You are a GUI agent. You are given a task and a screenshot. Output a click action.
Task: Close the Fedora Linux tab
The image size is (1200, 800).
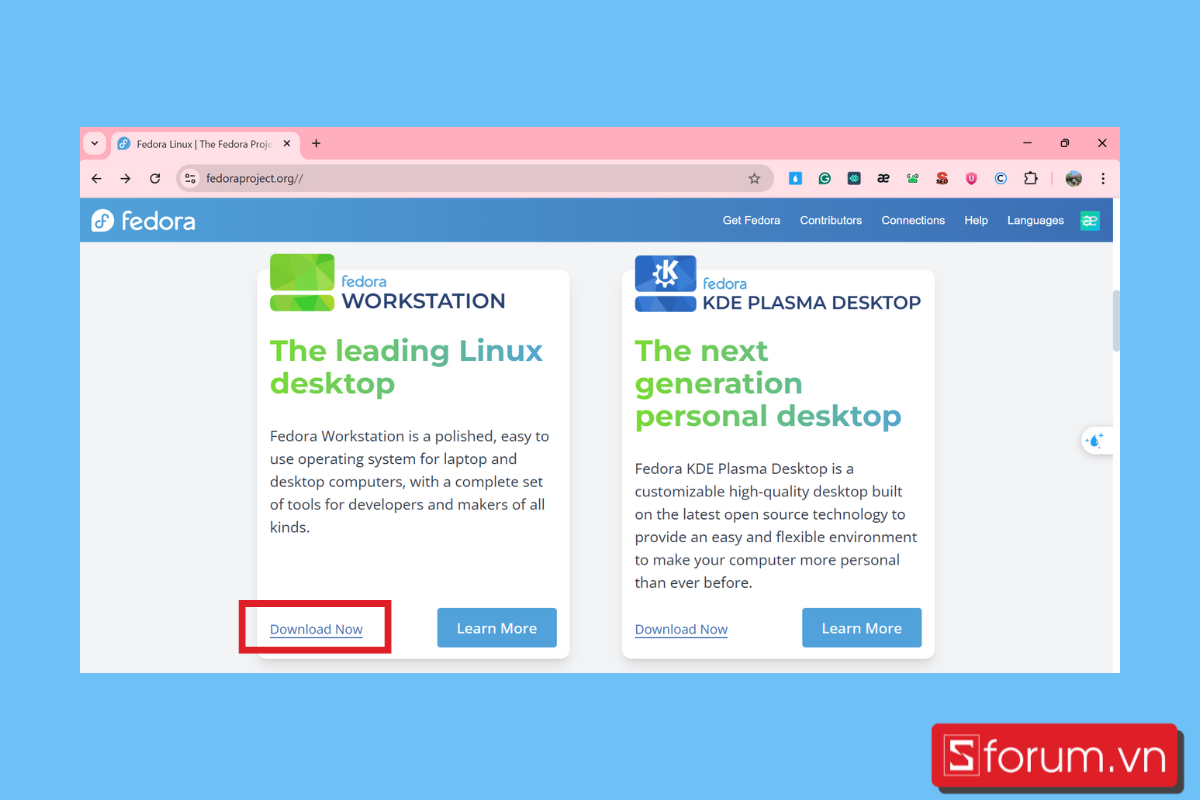287,144
